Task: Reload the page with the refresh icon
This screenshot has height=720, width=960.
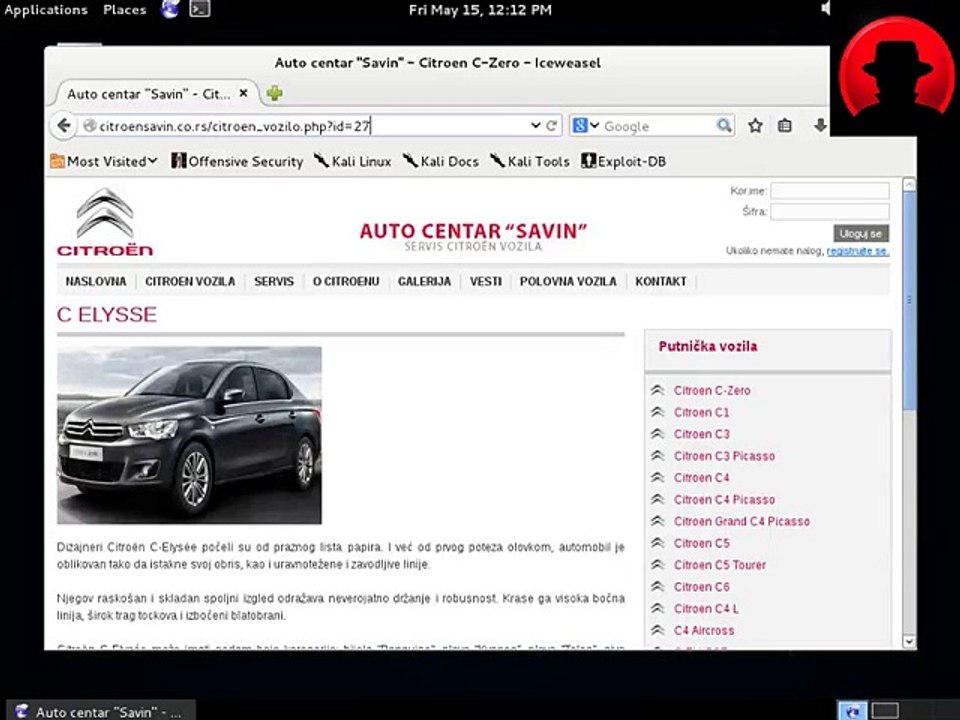Action: (552, 126)
